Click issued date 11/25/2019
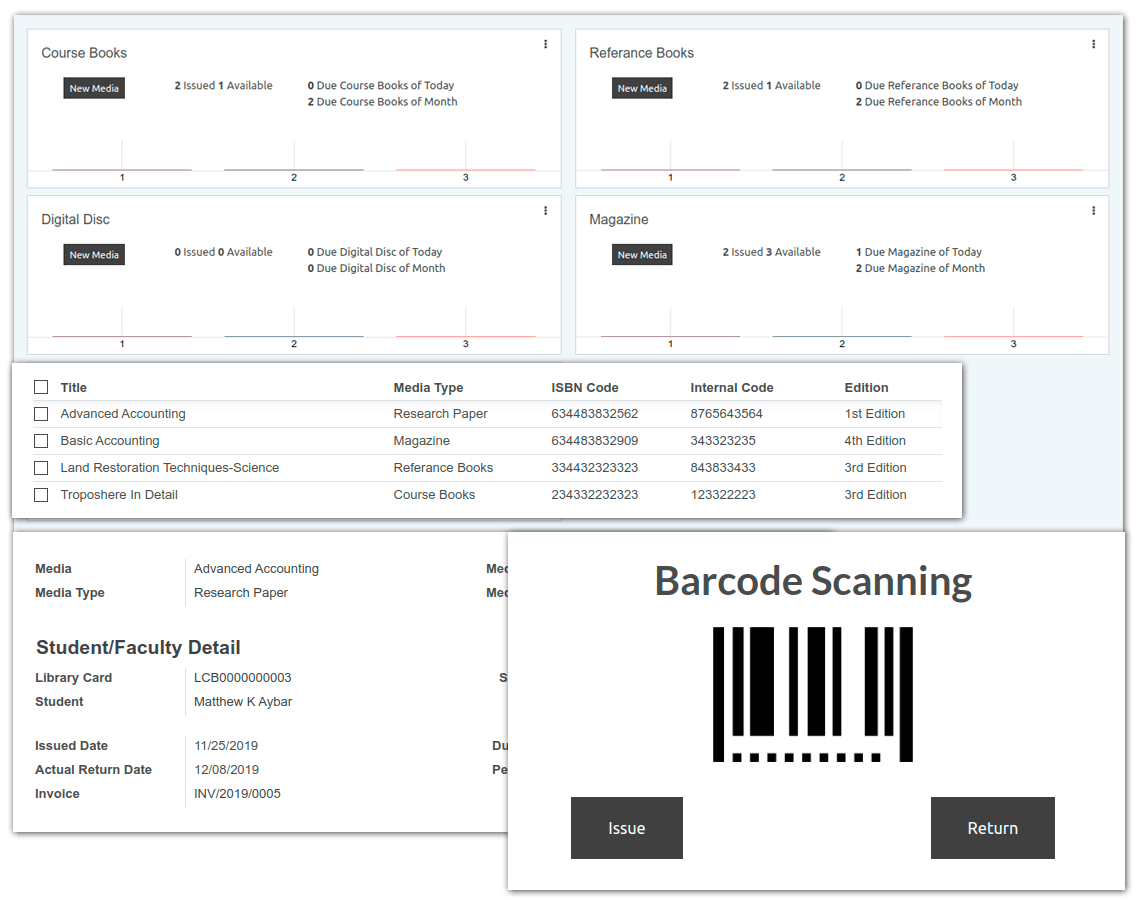This screenshot has width=1140, height=900. coord(226,746)
